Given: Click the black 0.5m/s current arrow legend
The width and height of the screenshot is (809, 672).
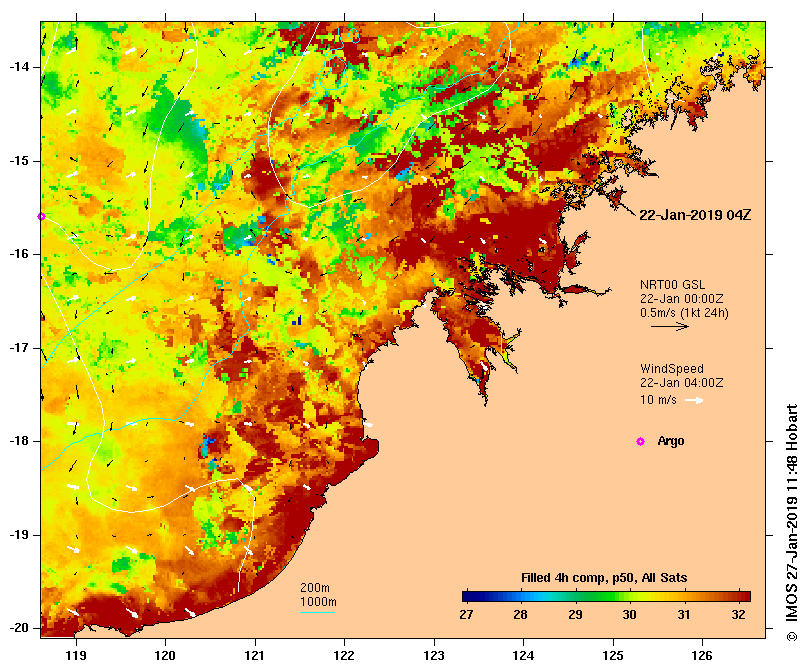Looking at the screenshot, I should pos(670,326).
